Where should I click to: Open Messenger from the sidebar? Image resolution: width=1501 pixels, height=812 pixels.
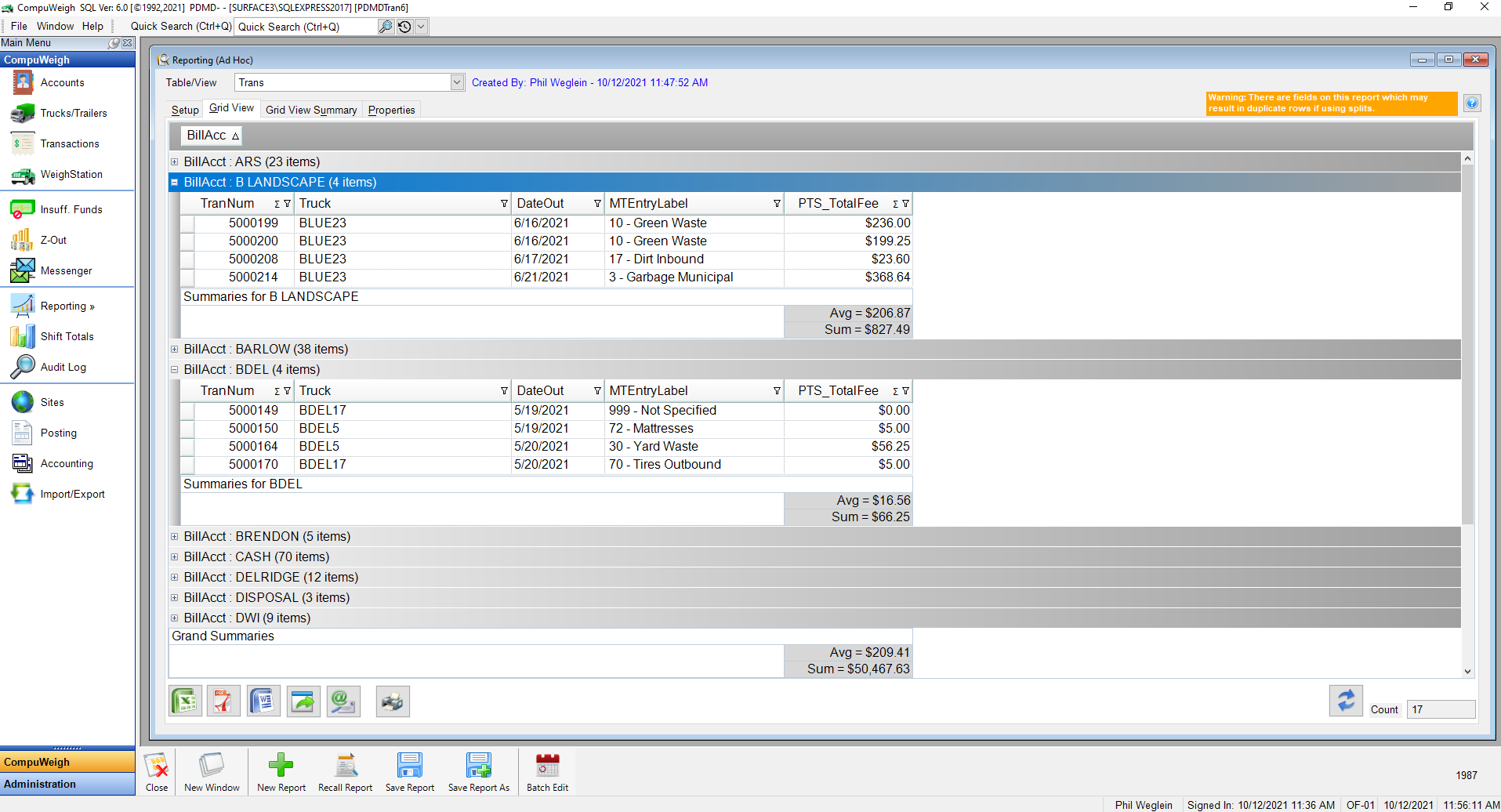click(x=67, y=270)
